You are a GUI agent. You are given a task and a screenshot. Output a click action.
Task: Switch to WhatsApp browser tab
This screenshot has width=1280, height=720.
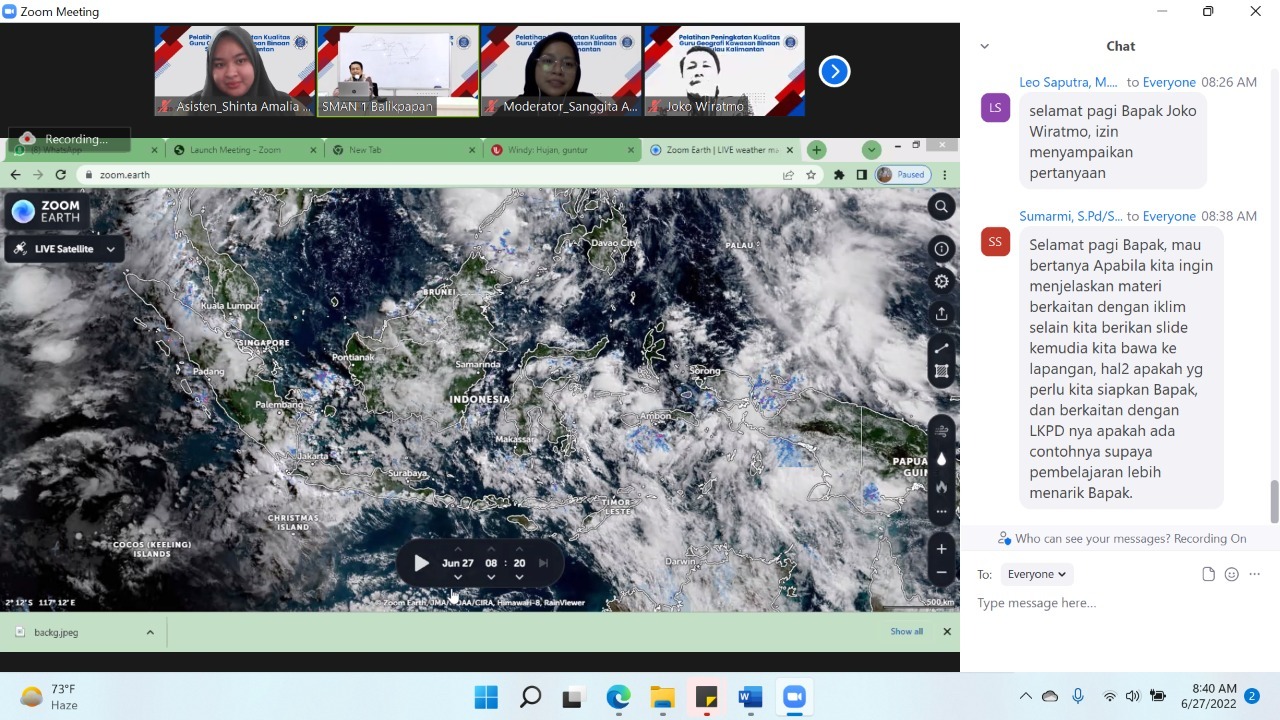pyautogui.click(x=84, y=150)
